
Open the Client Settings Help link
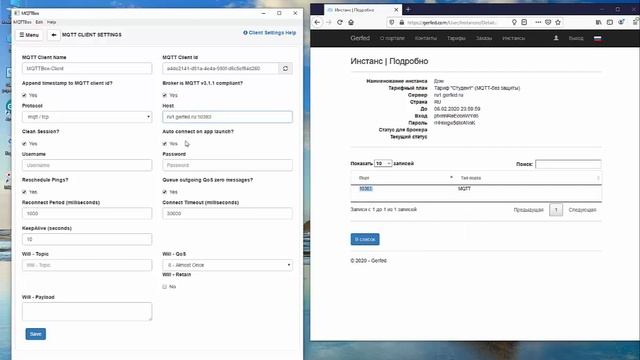click(x=269, y=33)
